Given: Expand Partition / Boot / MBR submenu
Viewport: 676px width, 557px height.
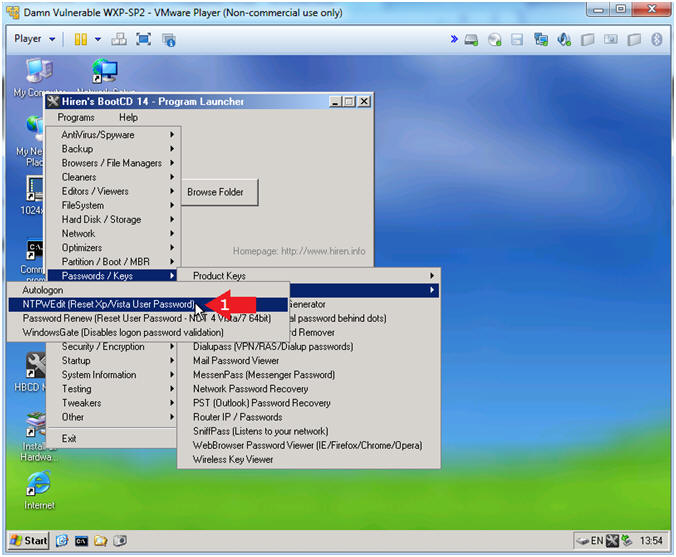Looking at the screenshot, I should (x=113, y=262).
